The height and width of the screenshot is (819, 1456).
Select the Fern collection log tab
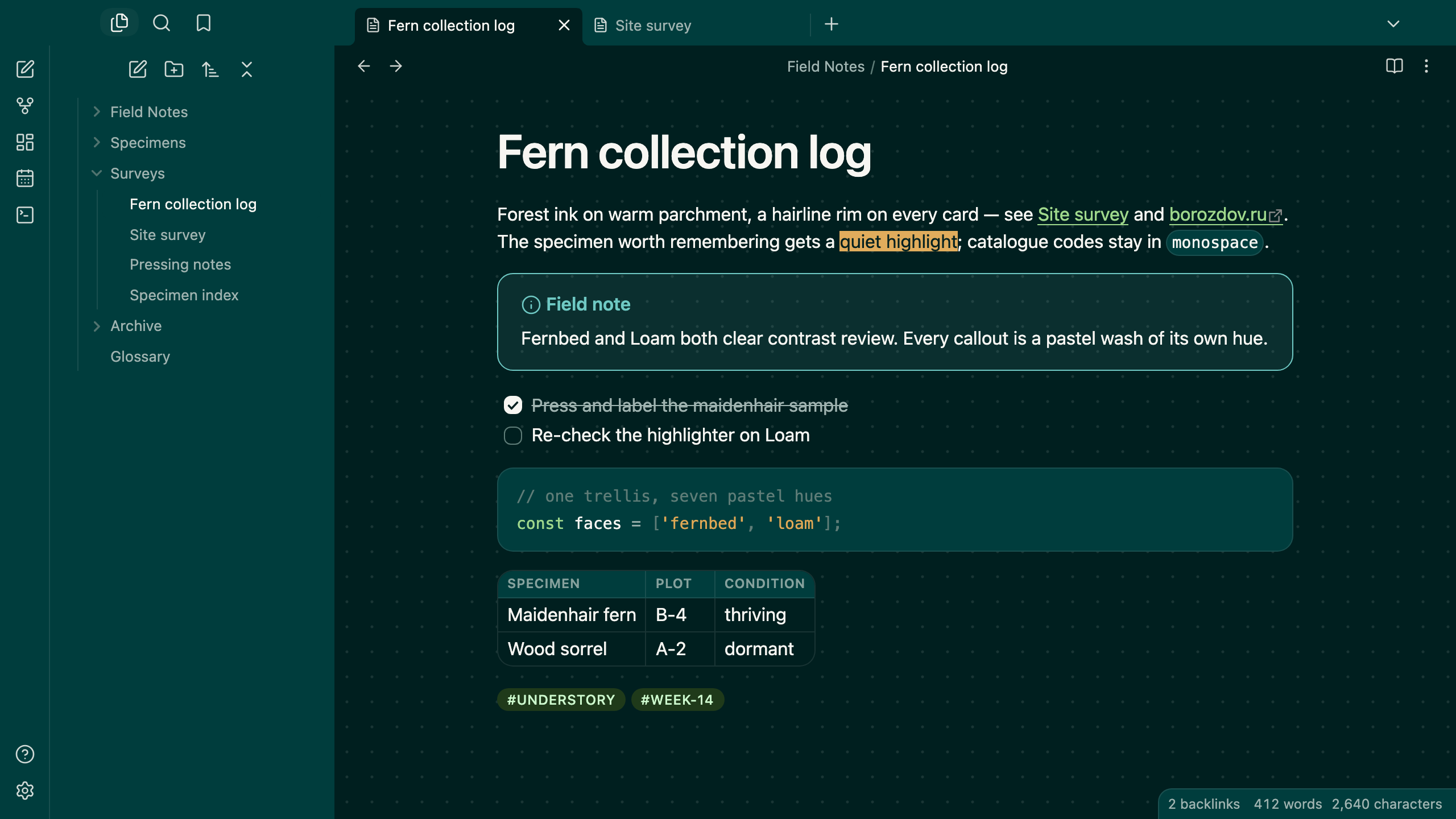(x=469, y=26)
